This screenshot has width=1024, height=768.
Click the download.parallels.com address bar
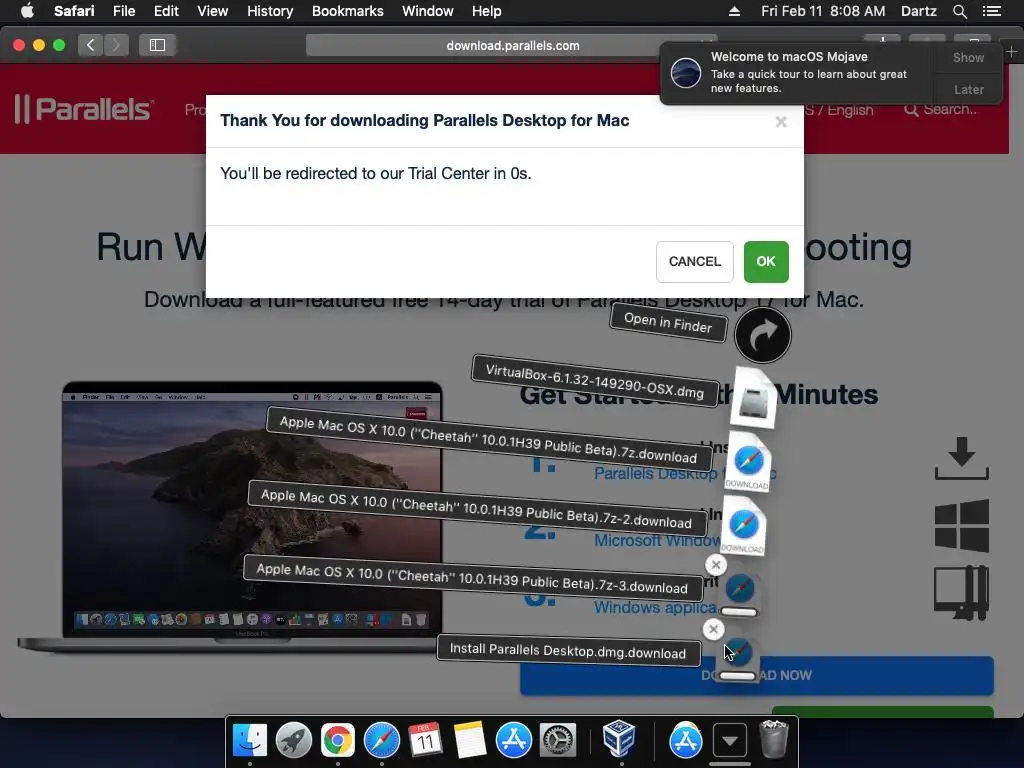(512, 46)
